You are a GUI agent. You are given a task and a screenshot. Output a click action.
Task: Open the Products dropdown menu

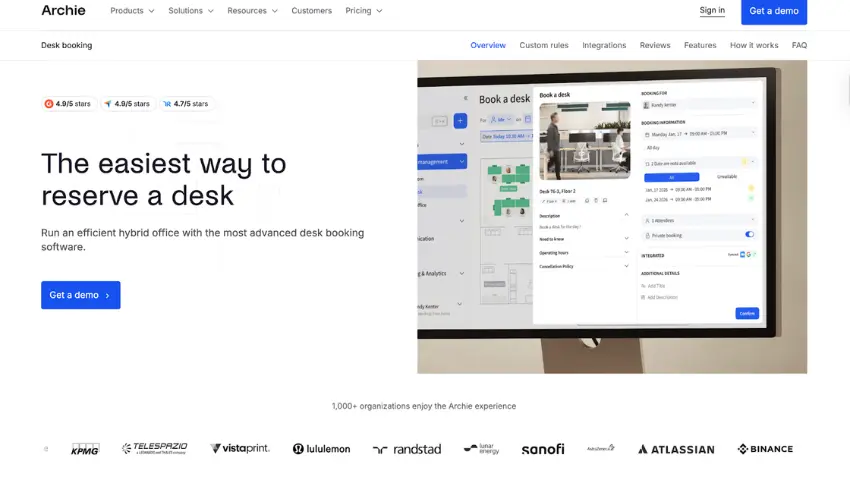point(132,11)
